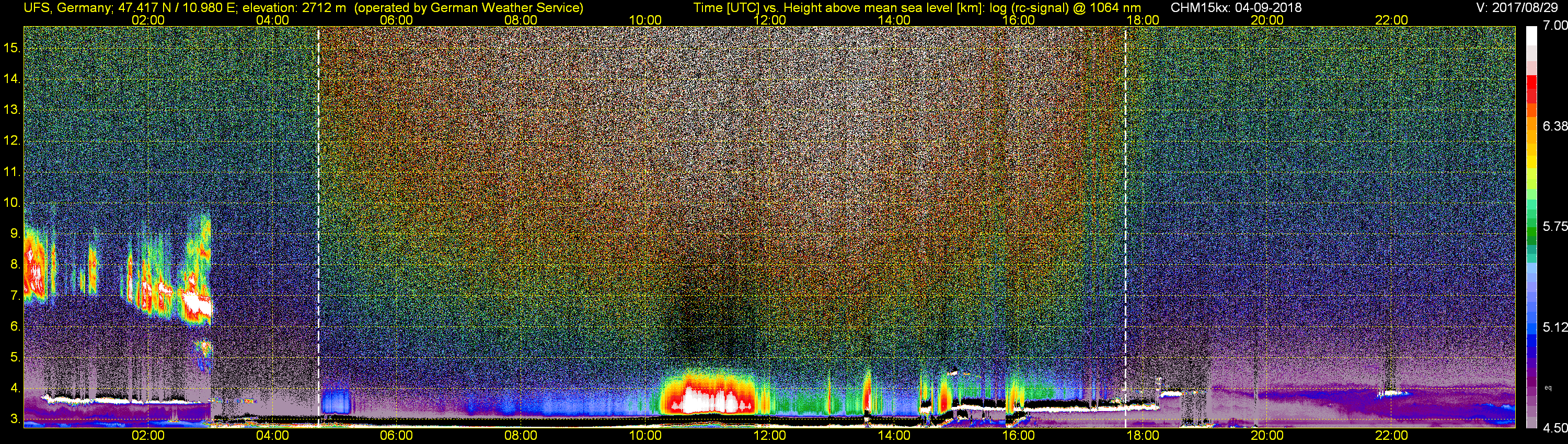
Task: Click the 10. km height axis label
Action: click(x=12, y=203)
